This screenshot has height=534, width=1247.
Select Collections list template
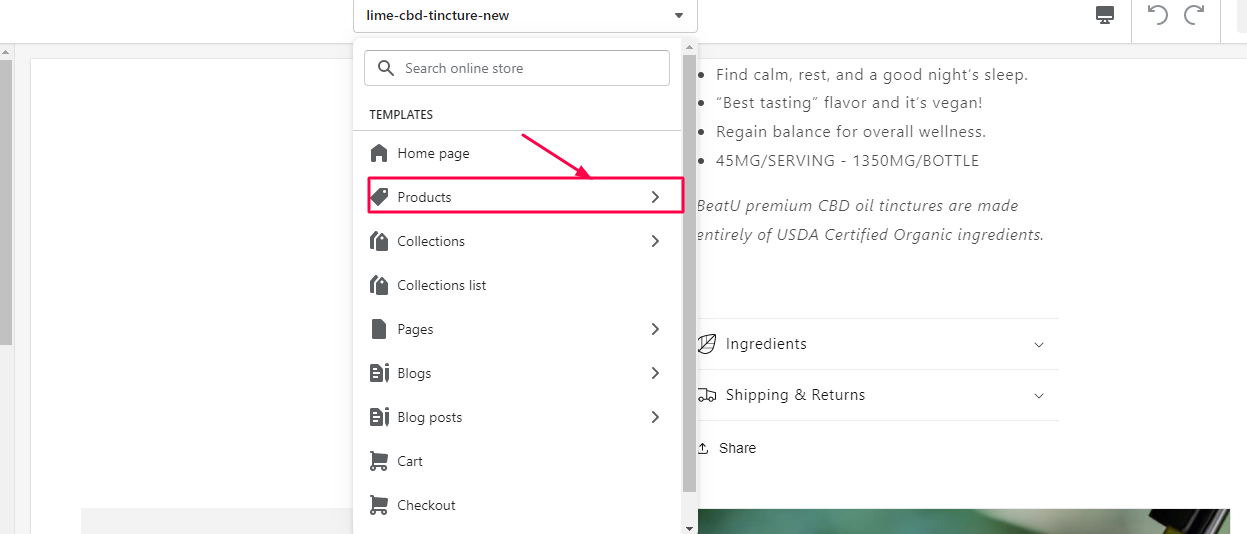tap(441, 285)
